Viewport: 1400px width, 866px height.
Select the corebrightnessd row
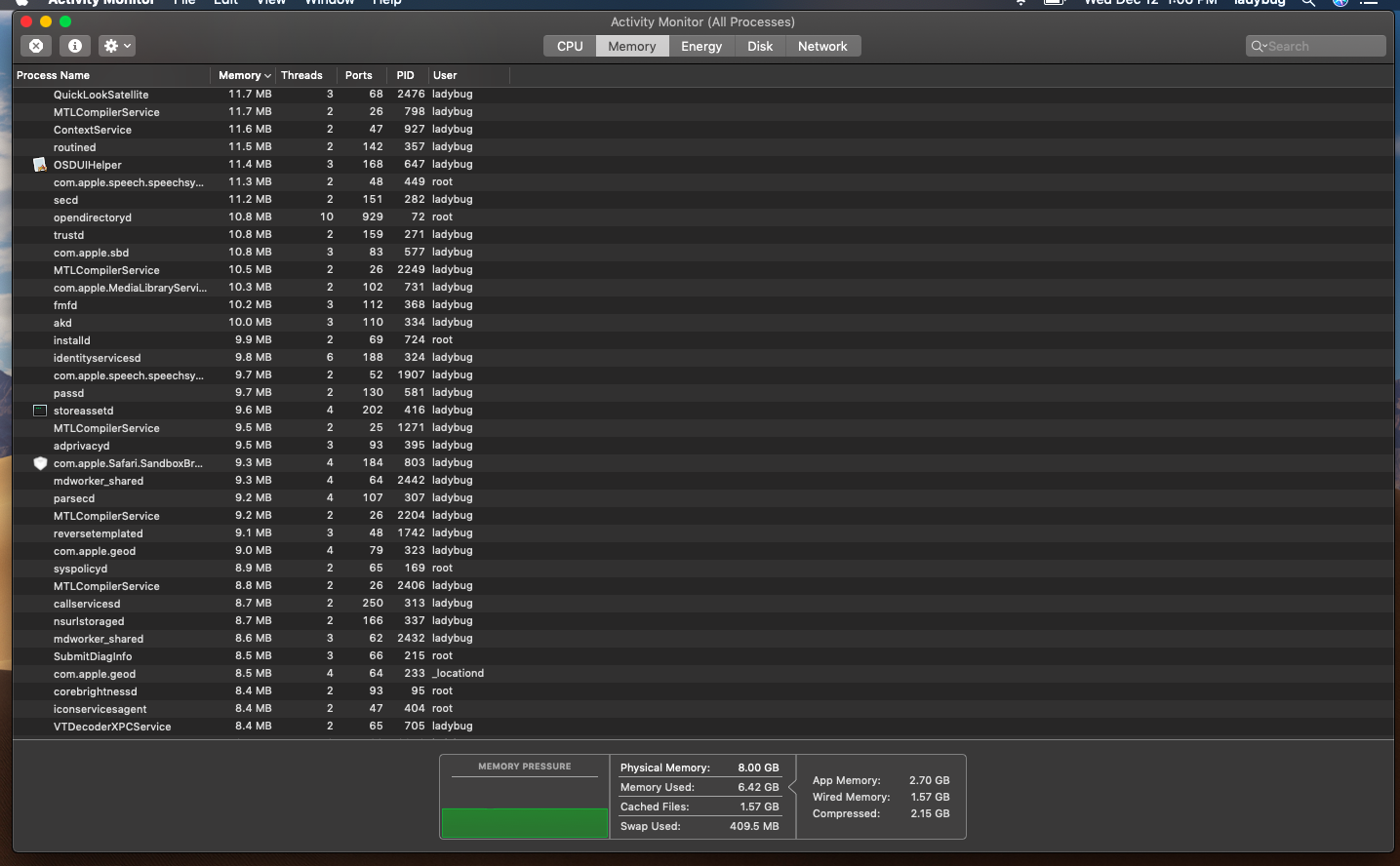(x=702, y=691)
